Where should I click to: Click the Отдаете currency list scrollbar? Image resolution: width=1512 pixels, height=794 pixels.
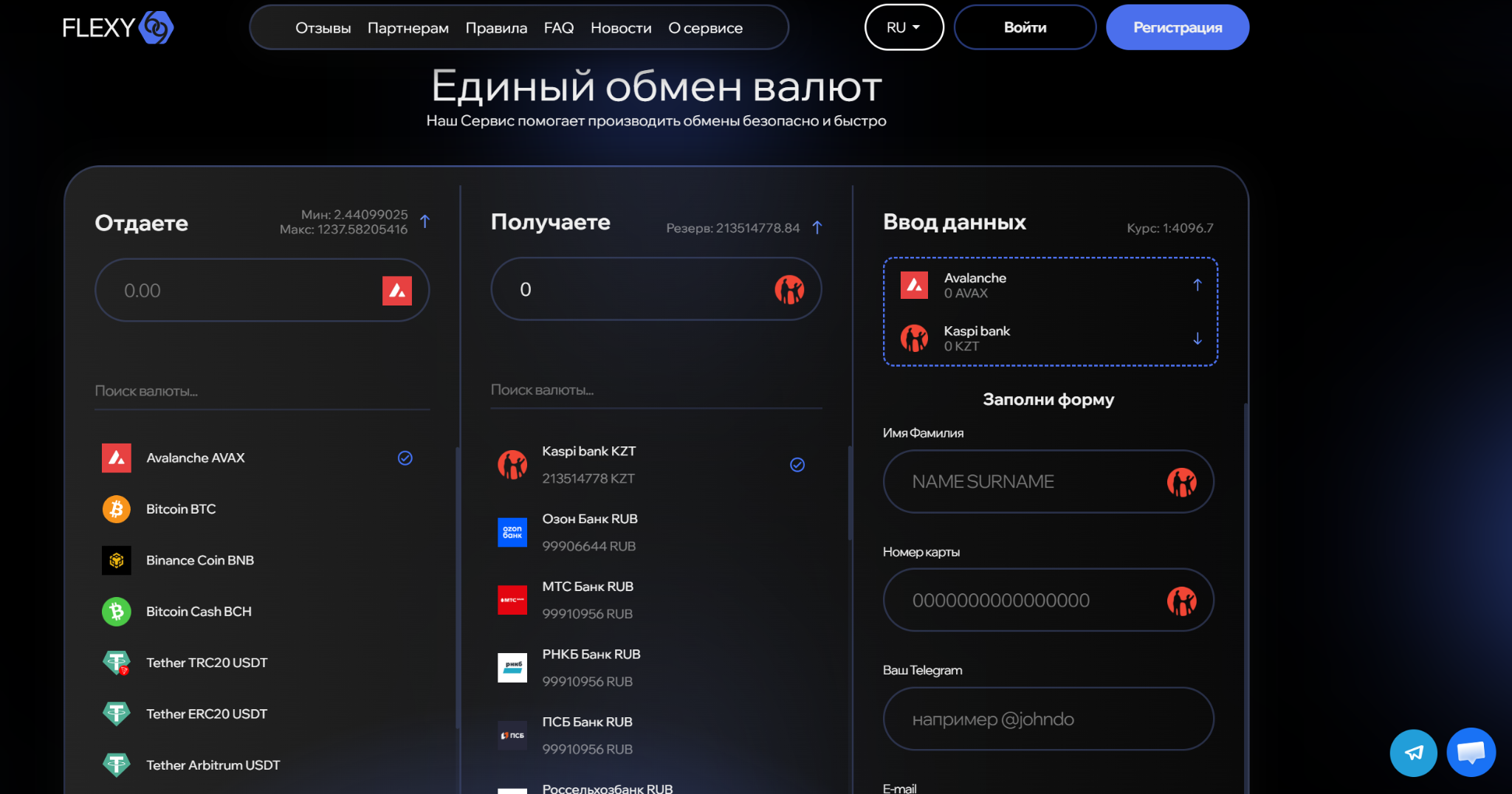click(458, 587)
